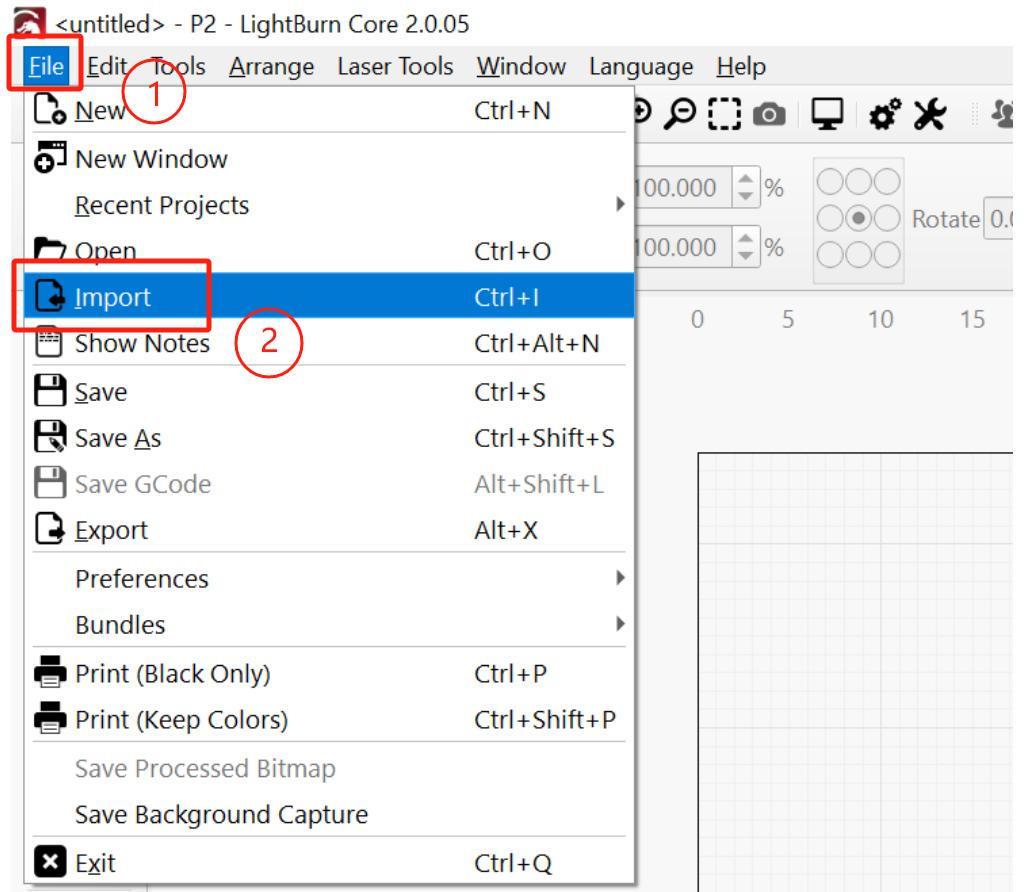Expand the Recent Projects submenu
The image size is (1024, 892).
click(329, 205)
